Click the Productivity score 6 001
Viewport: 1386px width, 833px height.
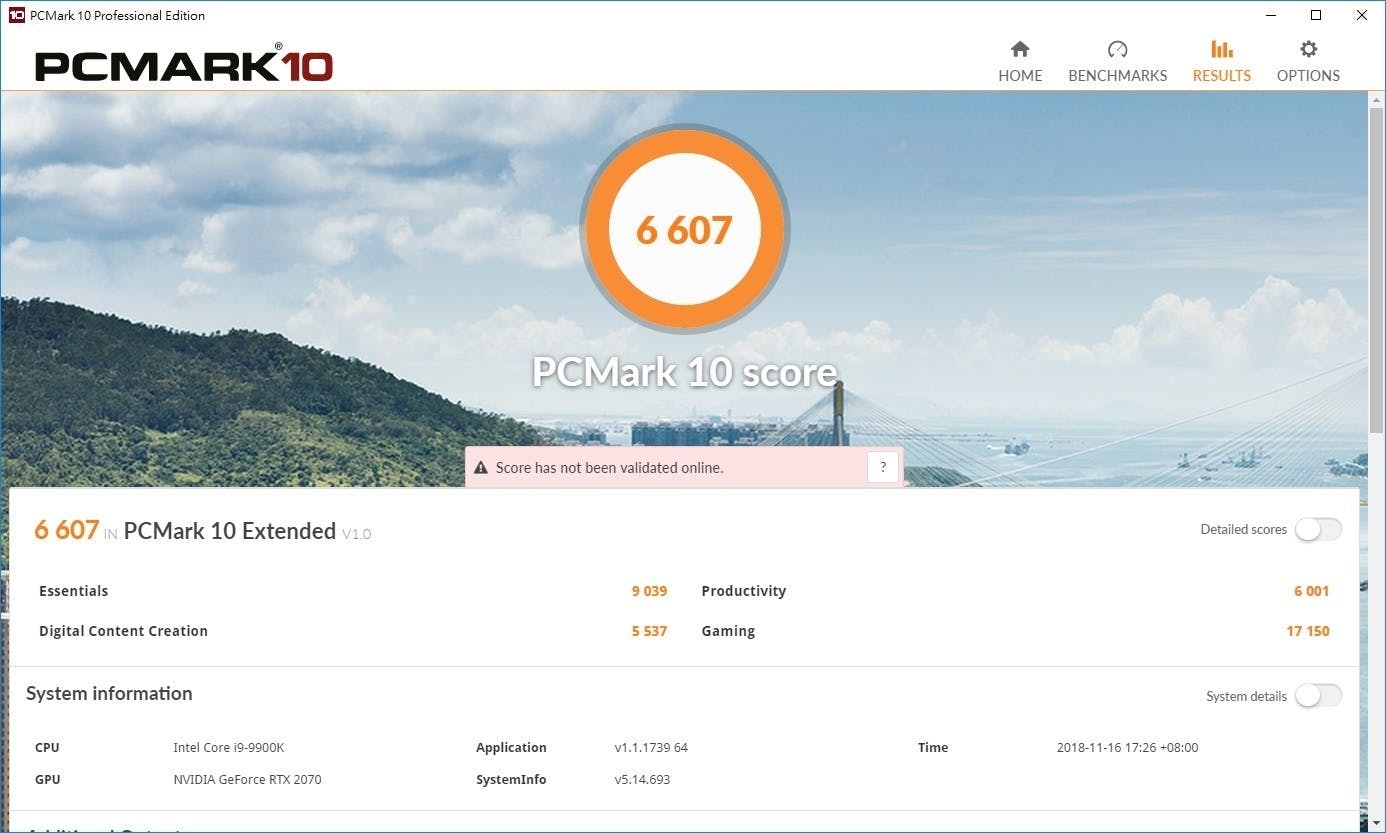tap(1311, 591)
